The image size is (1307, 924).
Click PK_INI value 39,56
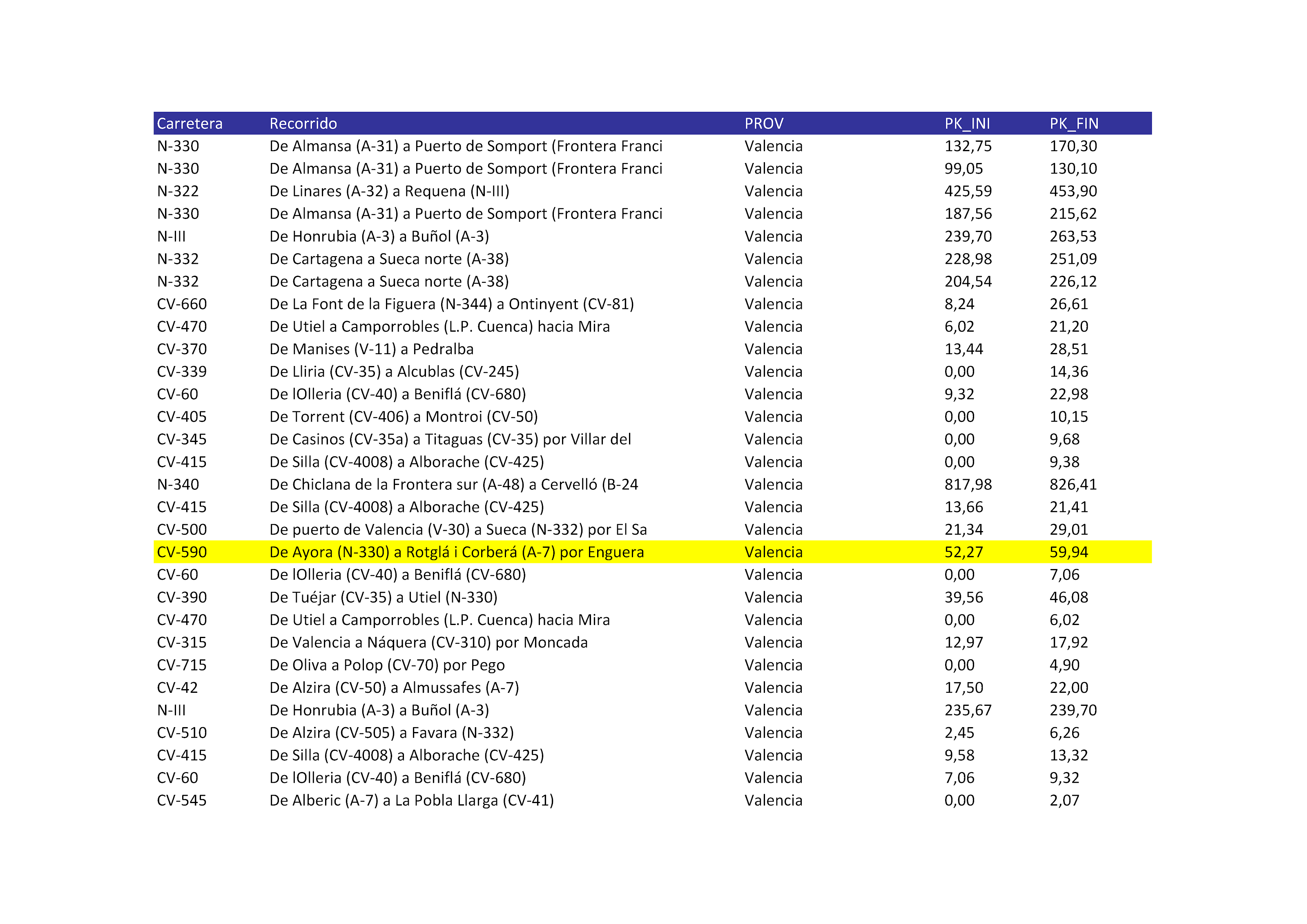(x=964, y=597)
